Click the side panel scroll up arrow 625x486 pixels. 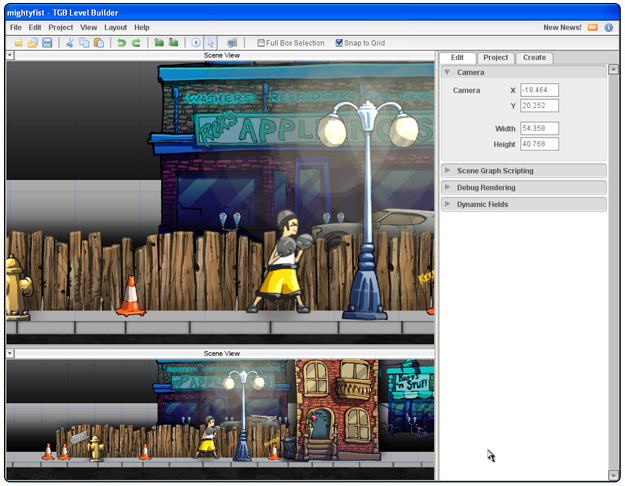point(613,70)
